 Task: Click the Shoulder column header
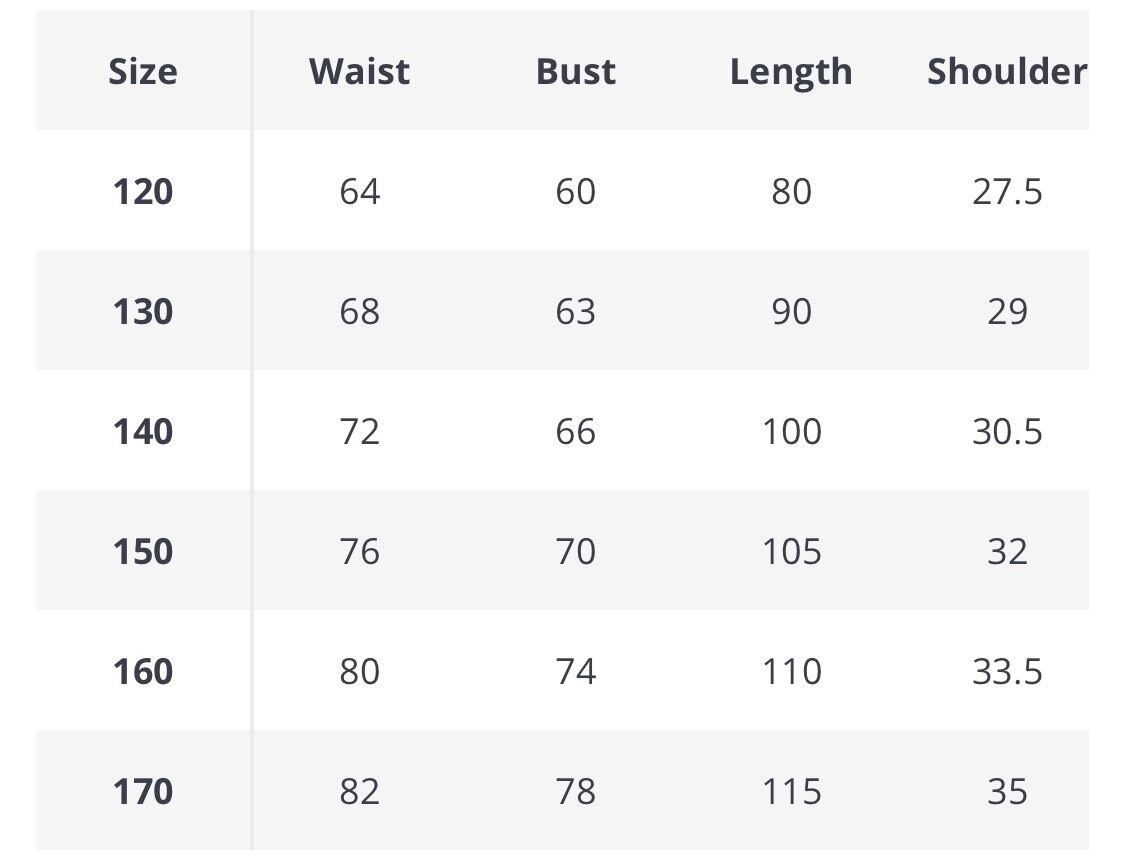click(1007, 72)
